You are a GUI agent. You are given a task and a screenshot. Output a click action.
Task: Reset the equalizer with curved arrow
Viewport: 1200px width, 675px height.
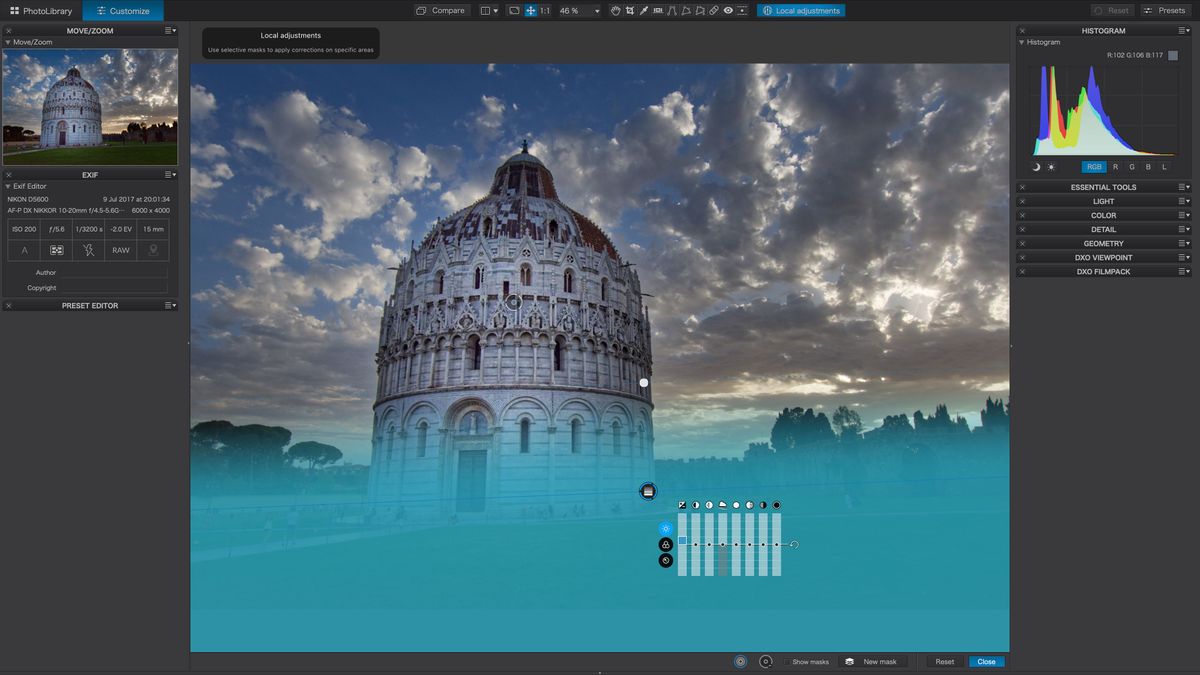tap(794, 545)
